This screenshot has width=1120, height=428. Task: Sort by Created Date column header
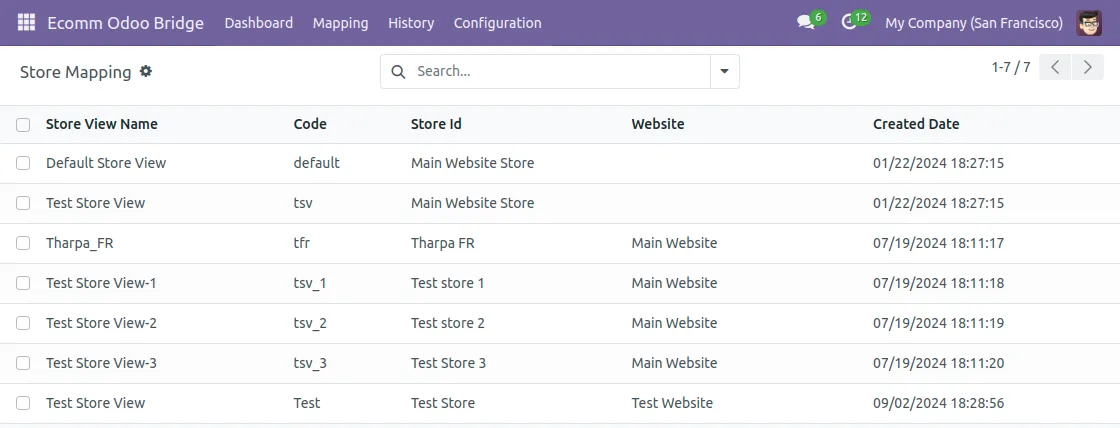916,124
